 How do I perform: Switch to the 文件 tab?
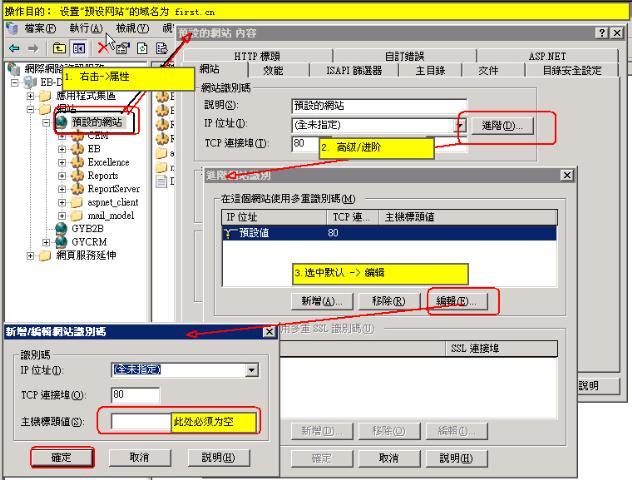pos(488,71)
